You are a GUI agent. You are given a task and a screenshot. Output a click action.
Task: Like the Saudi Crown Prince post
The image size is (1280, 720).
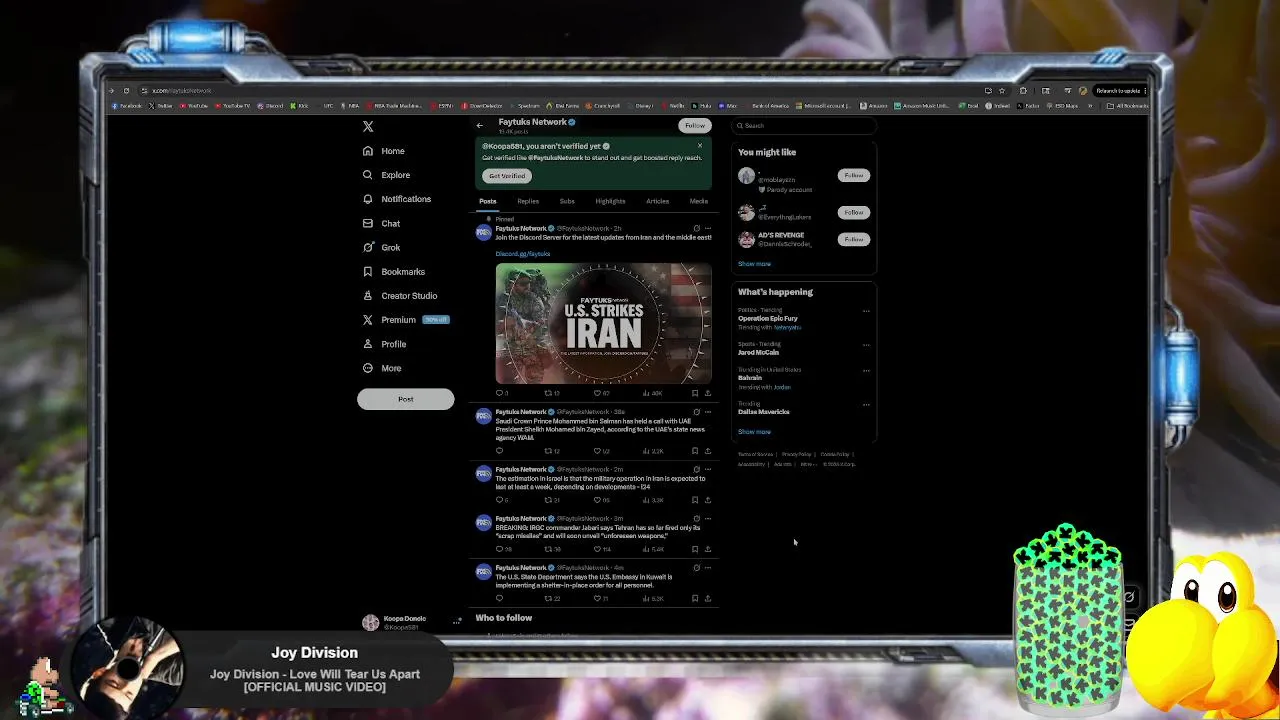point(601,451)
